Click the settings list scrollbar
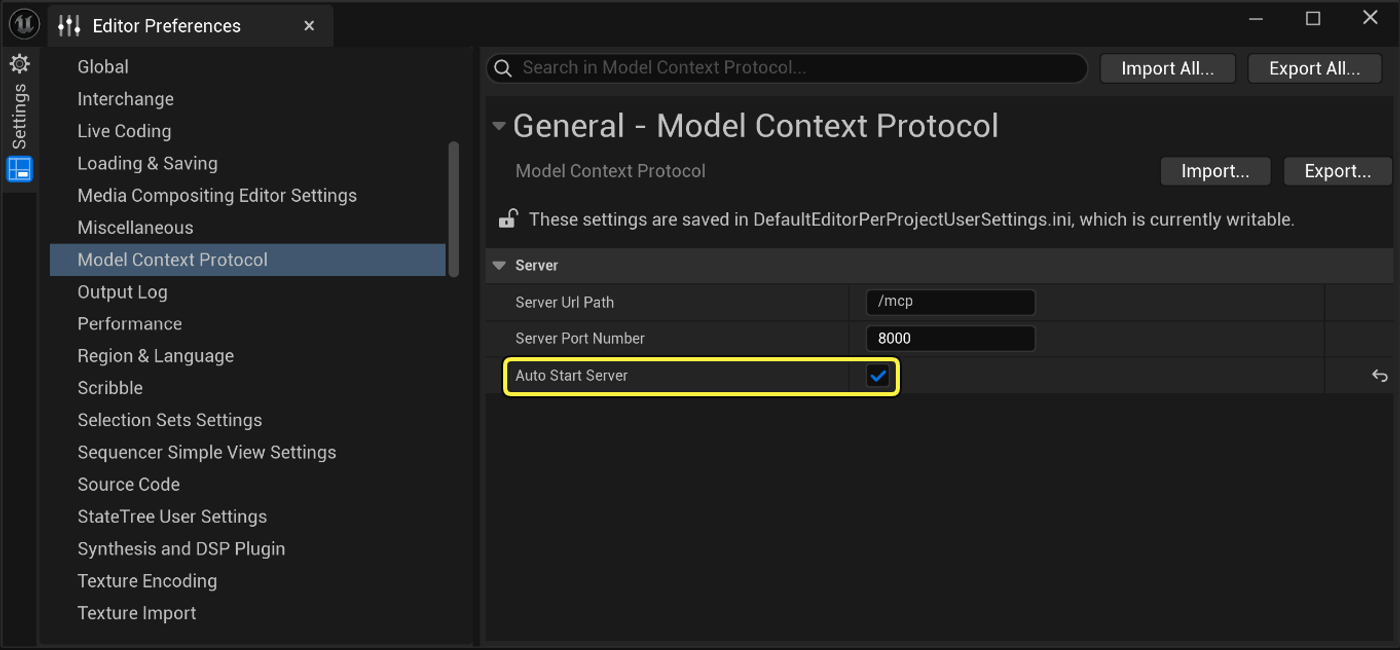Screen dimensions: 1400x650 click(x=453, y=209)
